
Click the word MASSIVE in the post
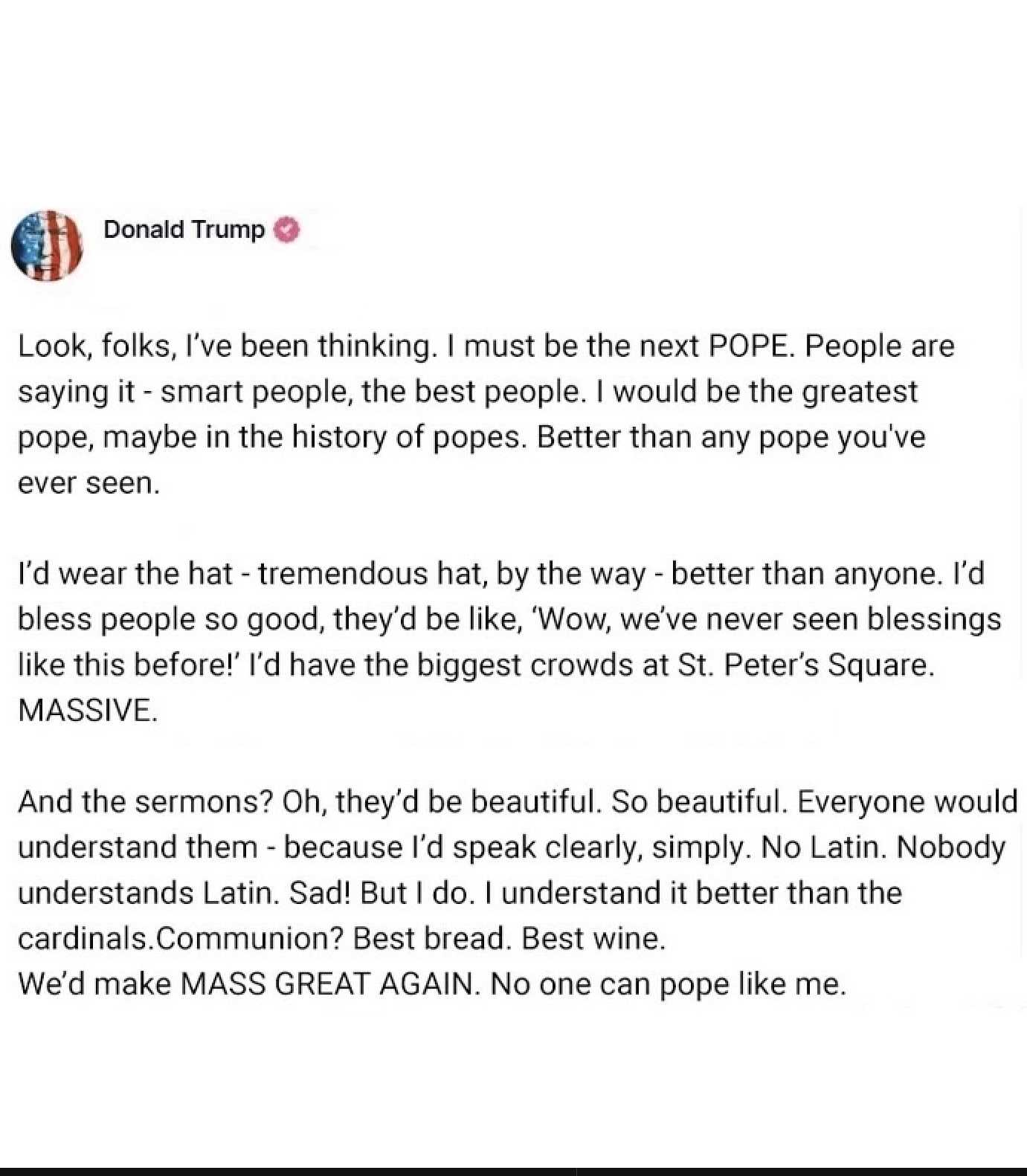tap(88, 711)
